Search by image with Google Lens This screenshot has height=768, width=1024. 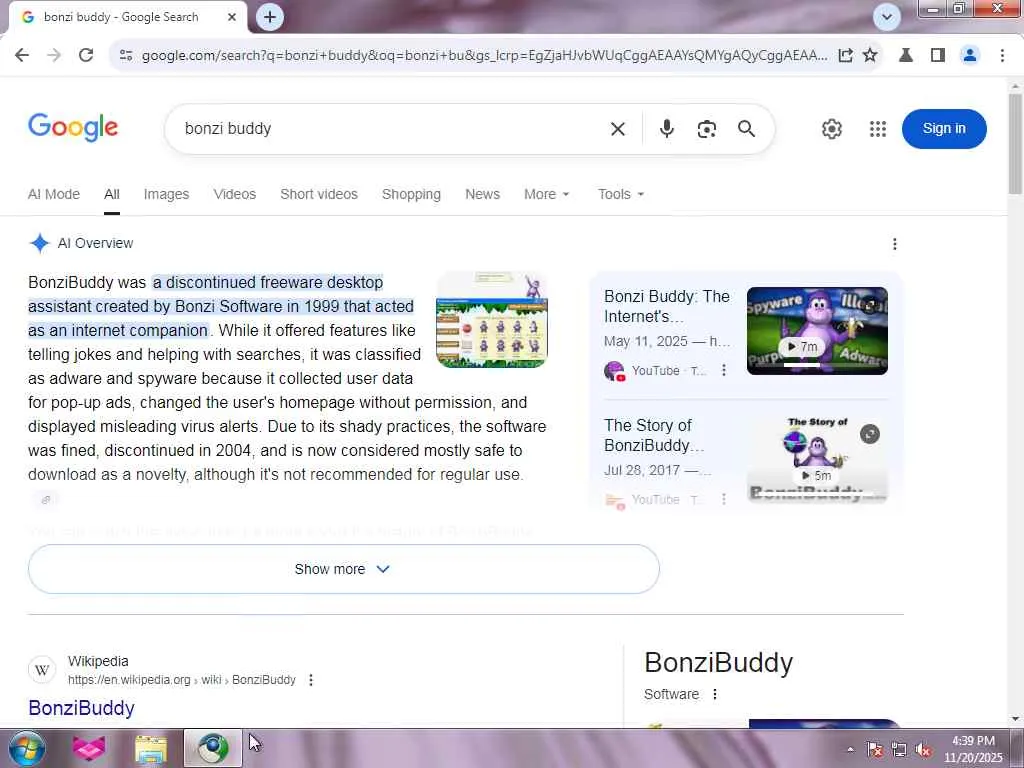[706, 129]
